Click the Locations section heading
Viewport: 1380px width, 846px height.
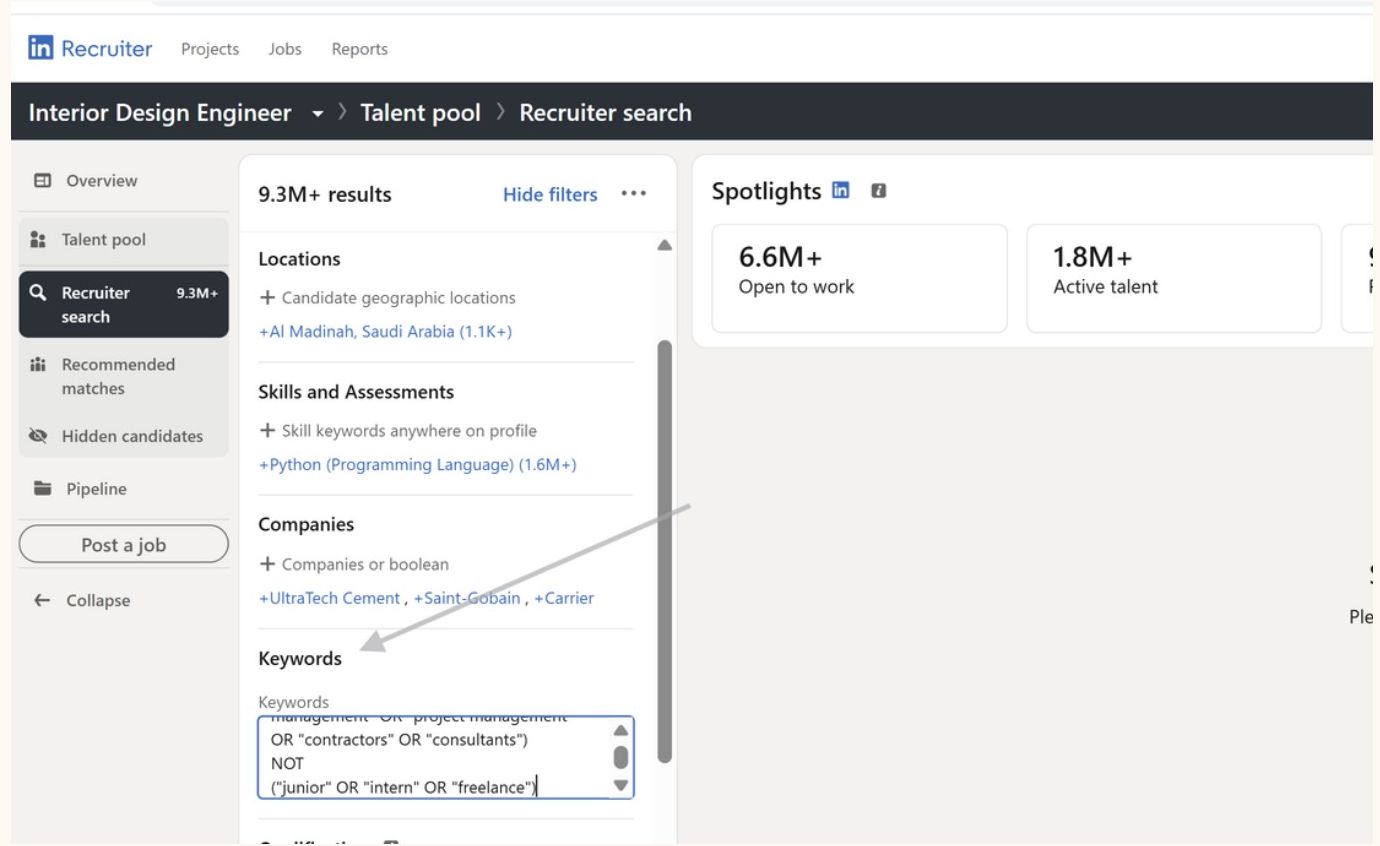(299, 259)
